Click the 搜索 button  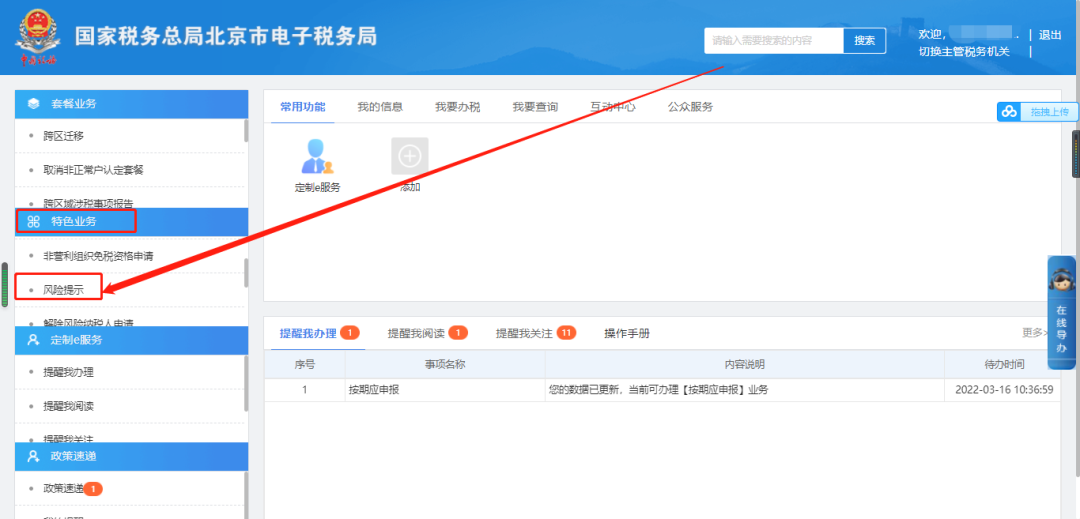click(x=864, y=41)
